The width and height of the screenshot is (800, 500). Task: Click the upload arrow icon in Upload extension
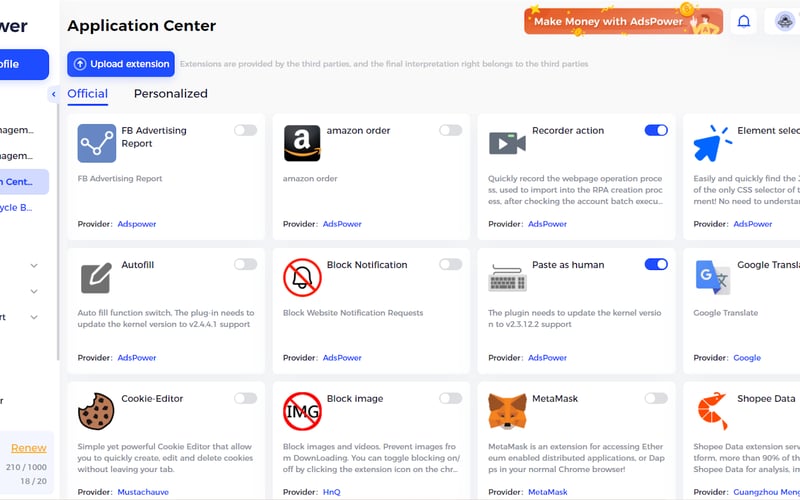(80, 64)
